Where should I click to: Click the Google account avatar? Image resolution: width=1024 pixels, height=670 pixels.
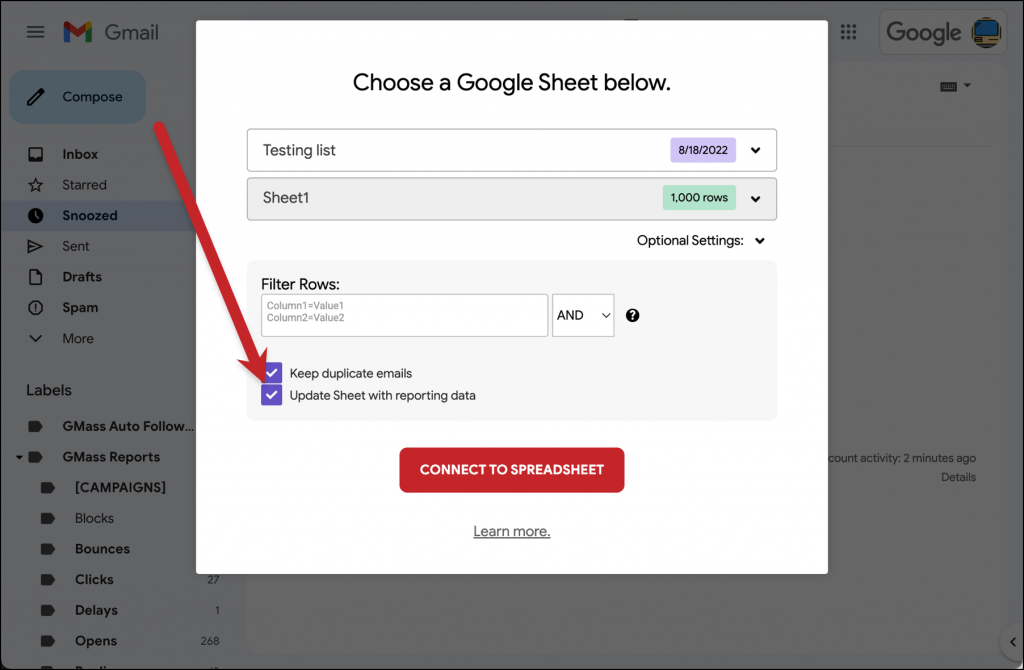click(986, 31)
